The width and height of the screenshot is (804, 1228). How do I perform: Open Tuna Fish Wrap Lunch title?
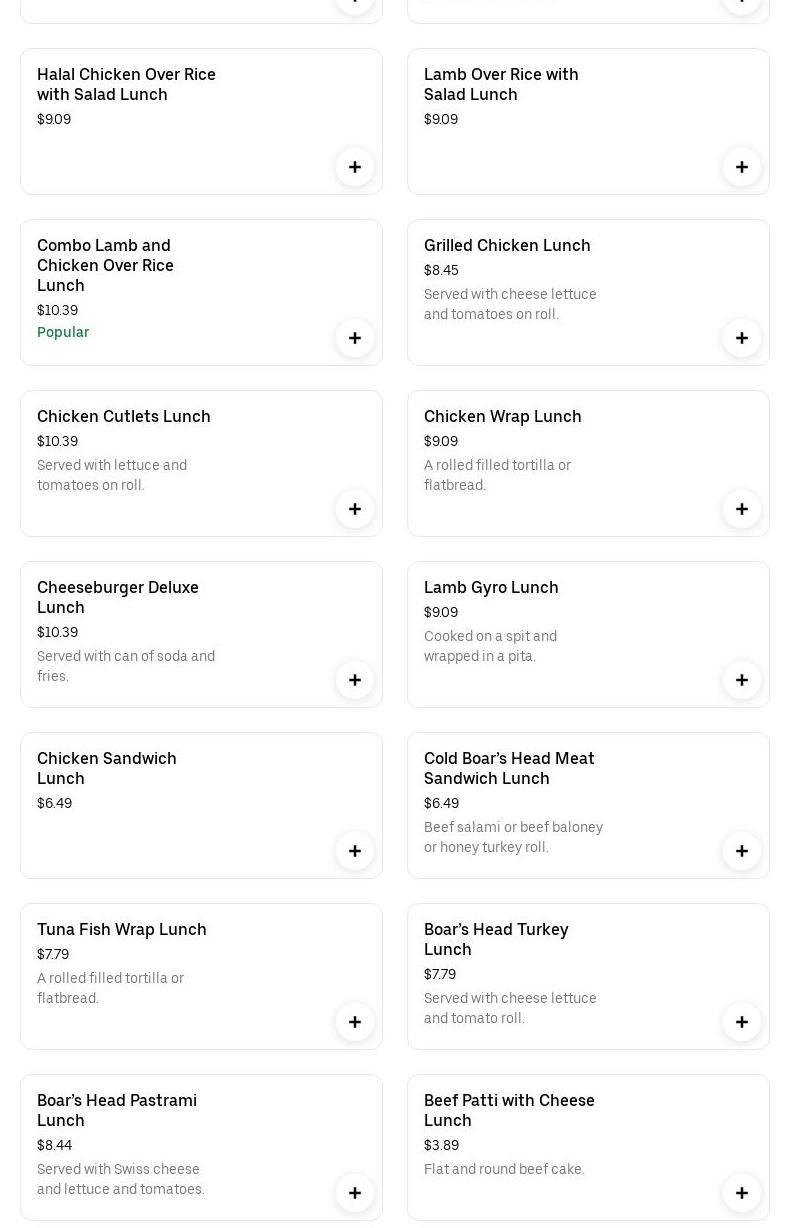pyautogui.click(x=122, y=929)
